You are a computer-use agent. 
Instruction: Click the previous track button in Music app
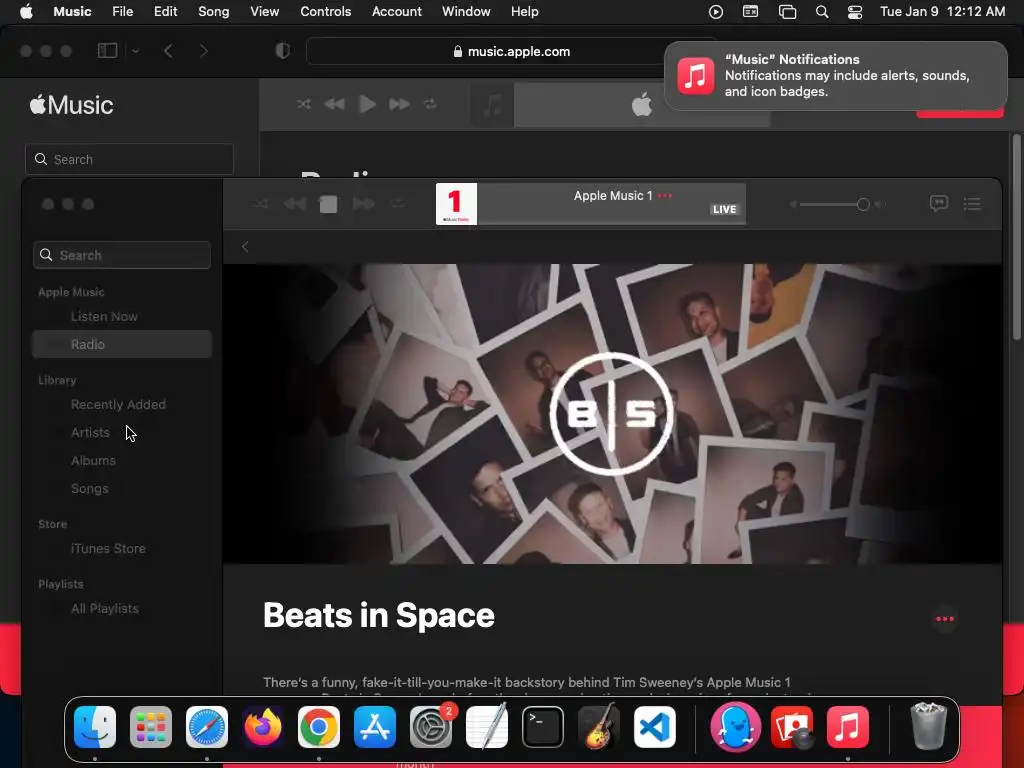coord(295,204)
